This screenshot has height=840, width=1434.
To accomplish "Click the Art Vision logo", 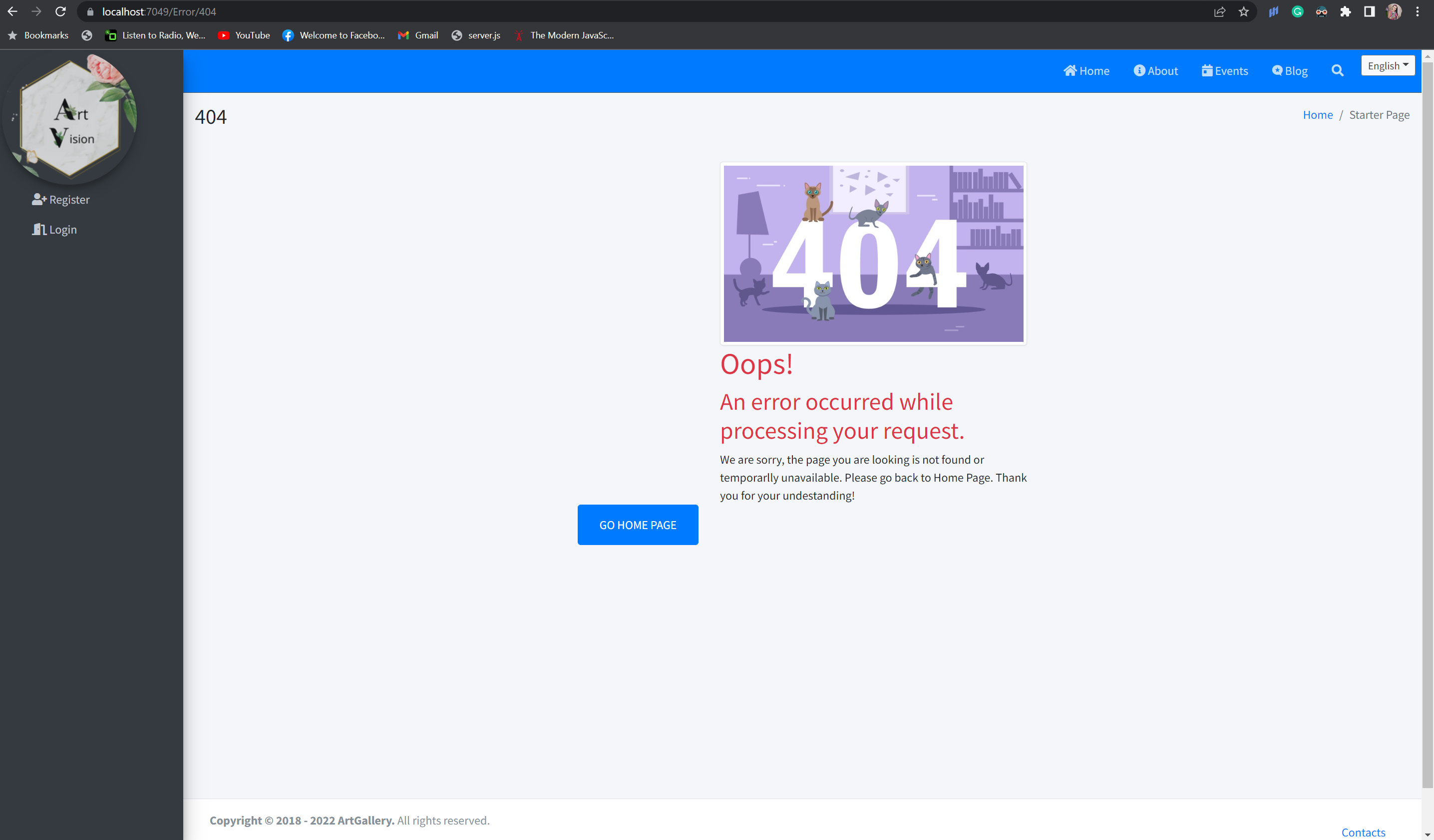I will click(x=70, y=119).
